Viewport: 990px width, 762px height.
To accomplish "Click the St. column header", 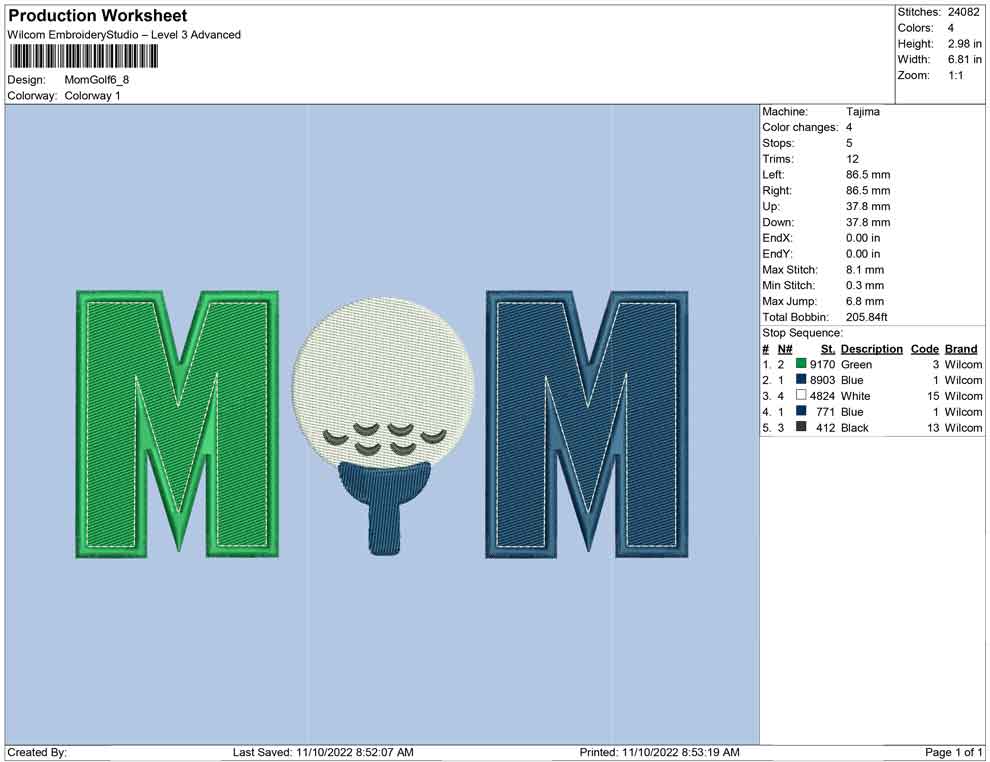I will (827, 349).
